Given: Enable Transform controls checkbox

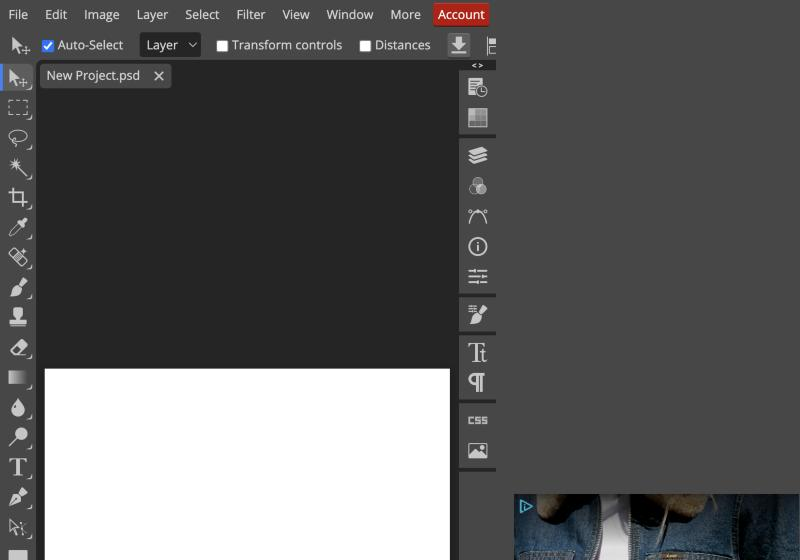Looking at the screenshot, I should coord(222,46).
